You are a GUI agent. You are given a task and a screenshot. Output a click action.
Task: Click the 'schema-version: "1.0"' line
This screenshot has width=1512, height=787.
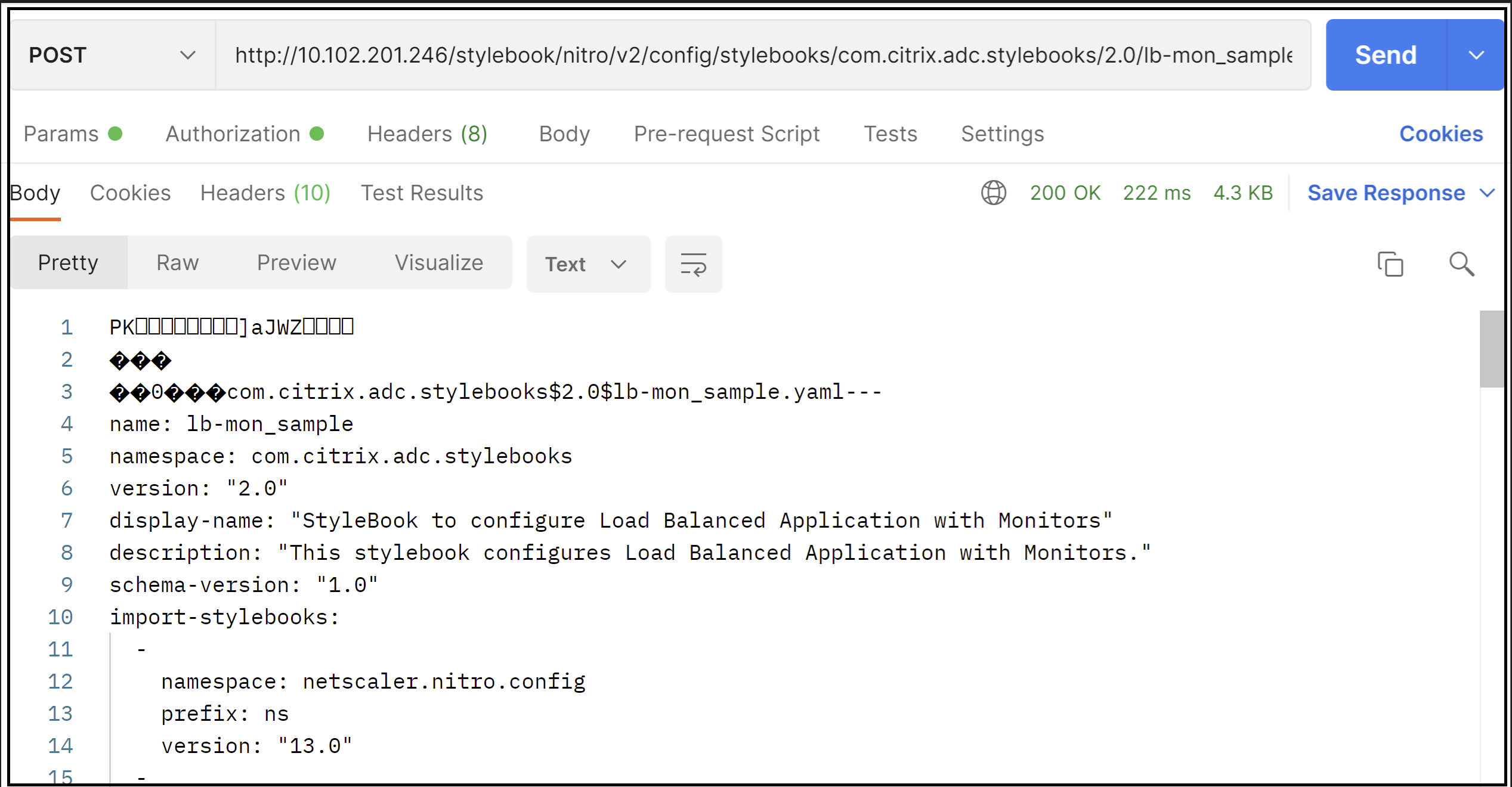point(244,585)
